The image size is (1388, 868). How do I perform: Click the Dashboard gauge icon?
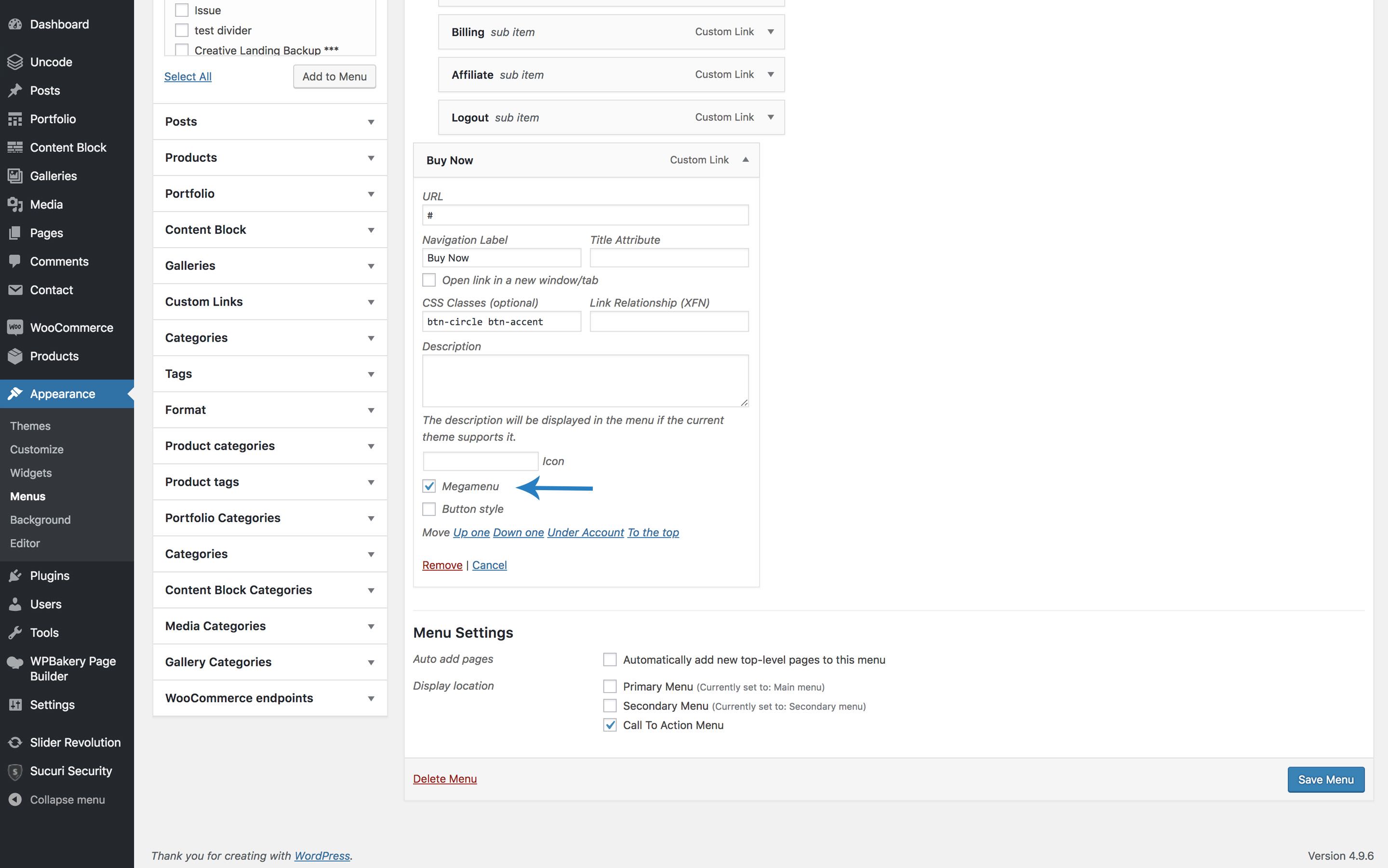pos(15,24)
